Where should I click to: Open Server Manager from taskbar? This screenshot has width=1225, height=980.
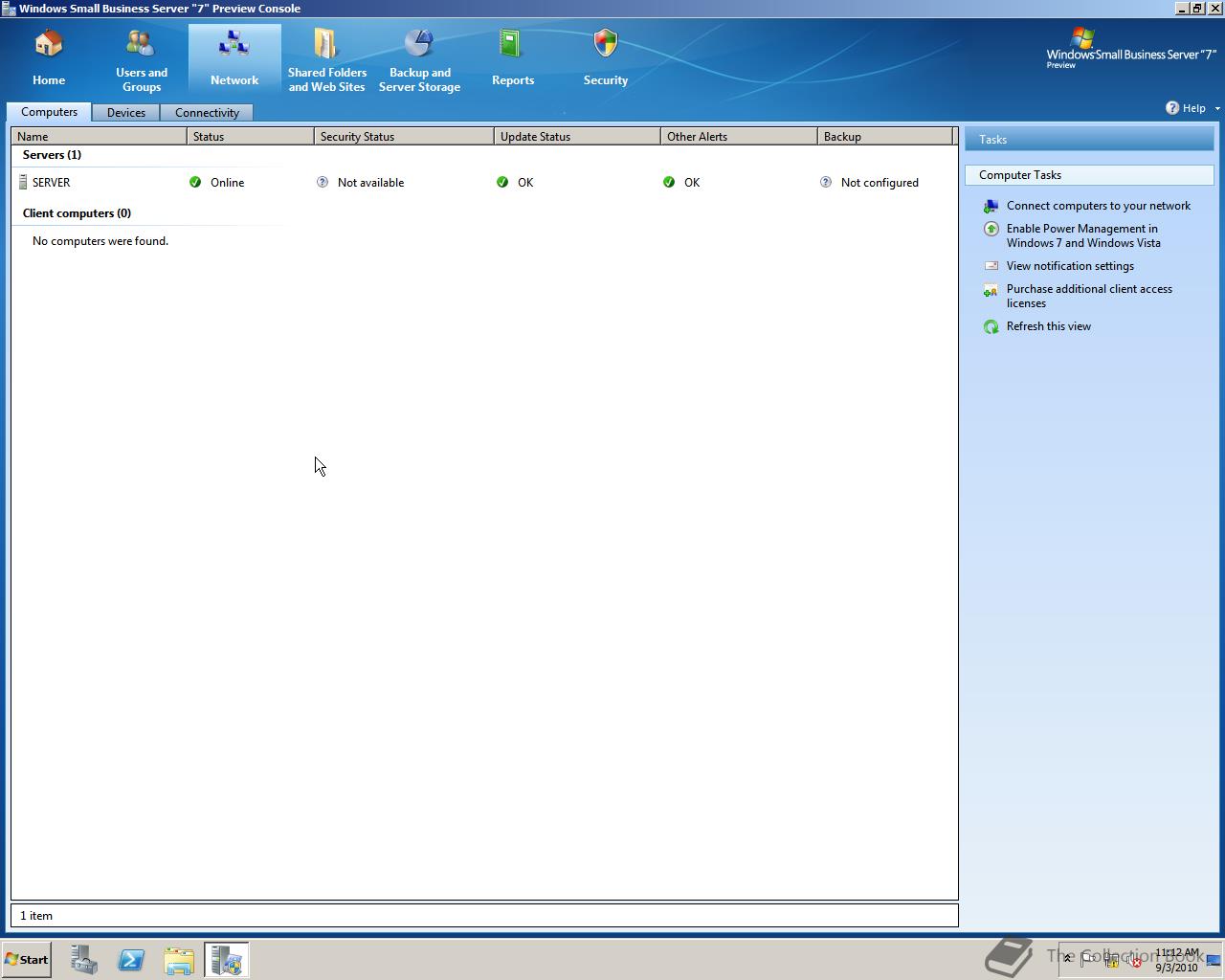coord(84,960)
